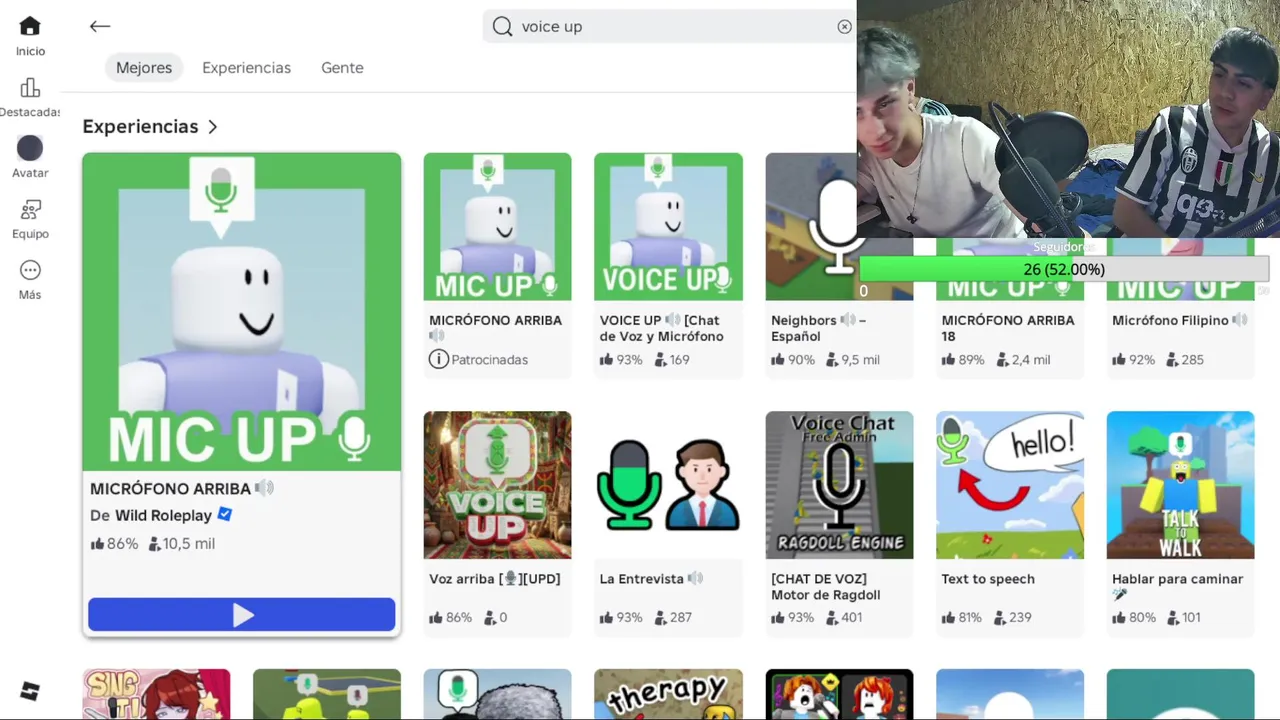Image resolution: width=1280 pixels, height=720 pixels.
Task: Click the Patrocinadas info icon
Action: [x=438, y=359]
